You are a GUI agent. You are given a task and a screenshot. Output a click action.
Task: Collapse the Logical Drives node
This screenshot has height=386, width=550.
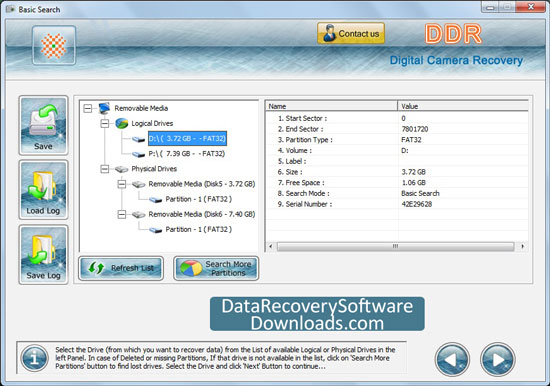coord(105,124)
